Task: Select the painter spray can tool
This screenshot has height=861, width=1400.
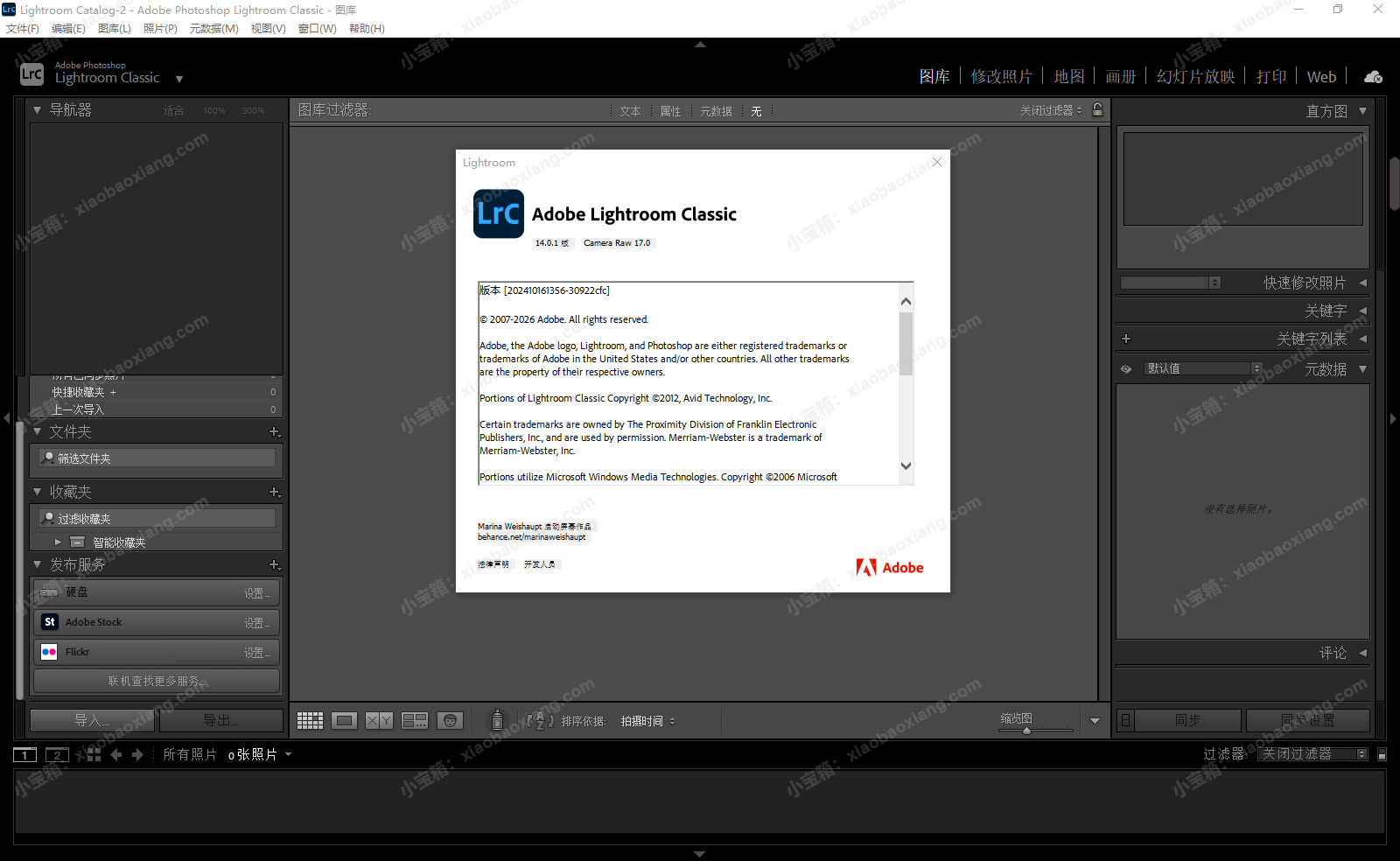Action: click(497, 720)
